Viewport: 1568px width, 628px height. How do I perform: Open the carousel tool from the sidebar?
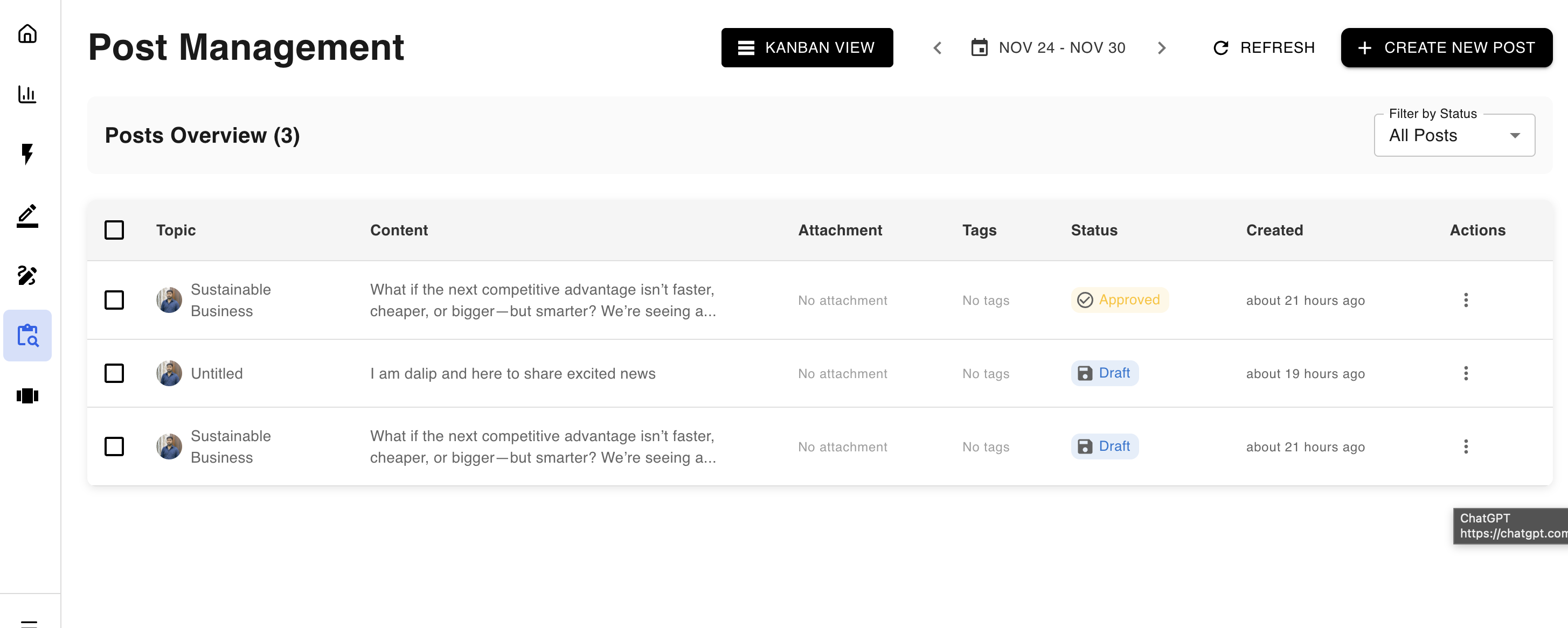(x=27, y=395)
